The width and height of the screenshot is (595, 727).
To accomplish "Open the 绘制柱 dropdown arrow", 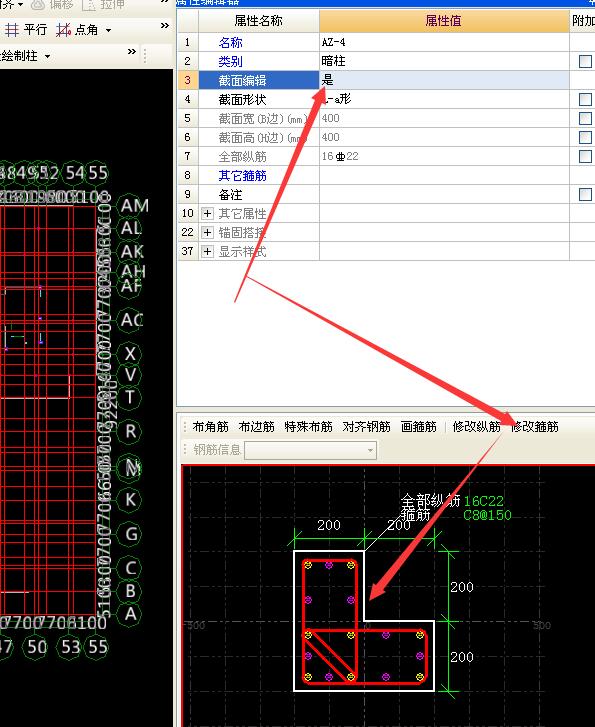I will pyautogui.click(x=47, y=57).
